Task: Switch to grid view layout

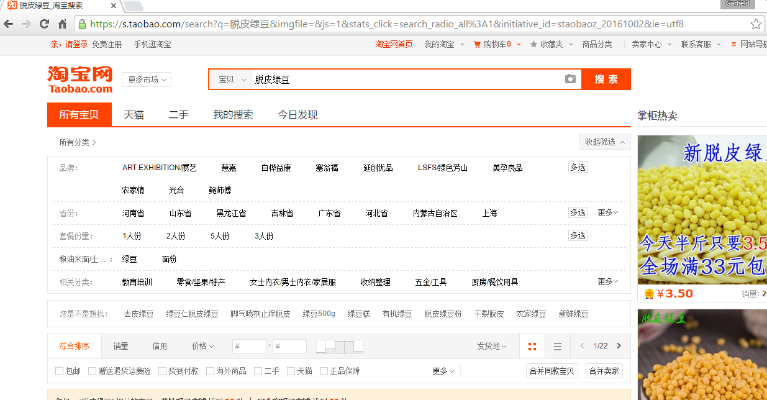Action: (x=532, y=346)
